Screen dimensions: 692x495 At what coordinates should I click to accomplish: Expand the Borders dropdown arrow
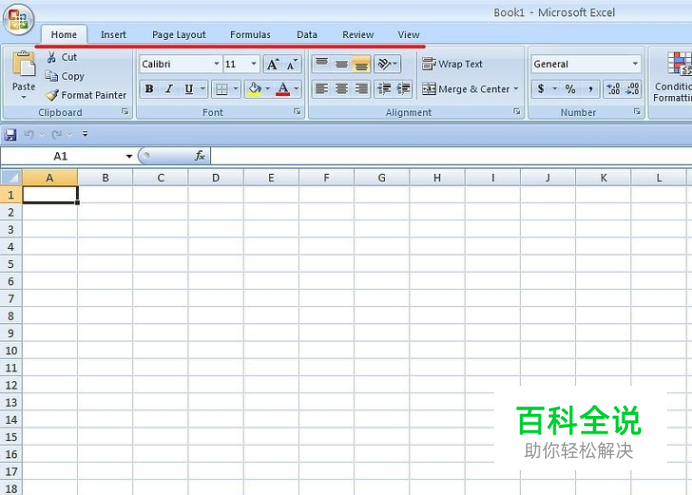coord(236,90)
